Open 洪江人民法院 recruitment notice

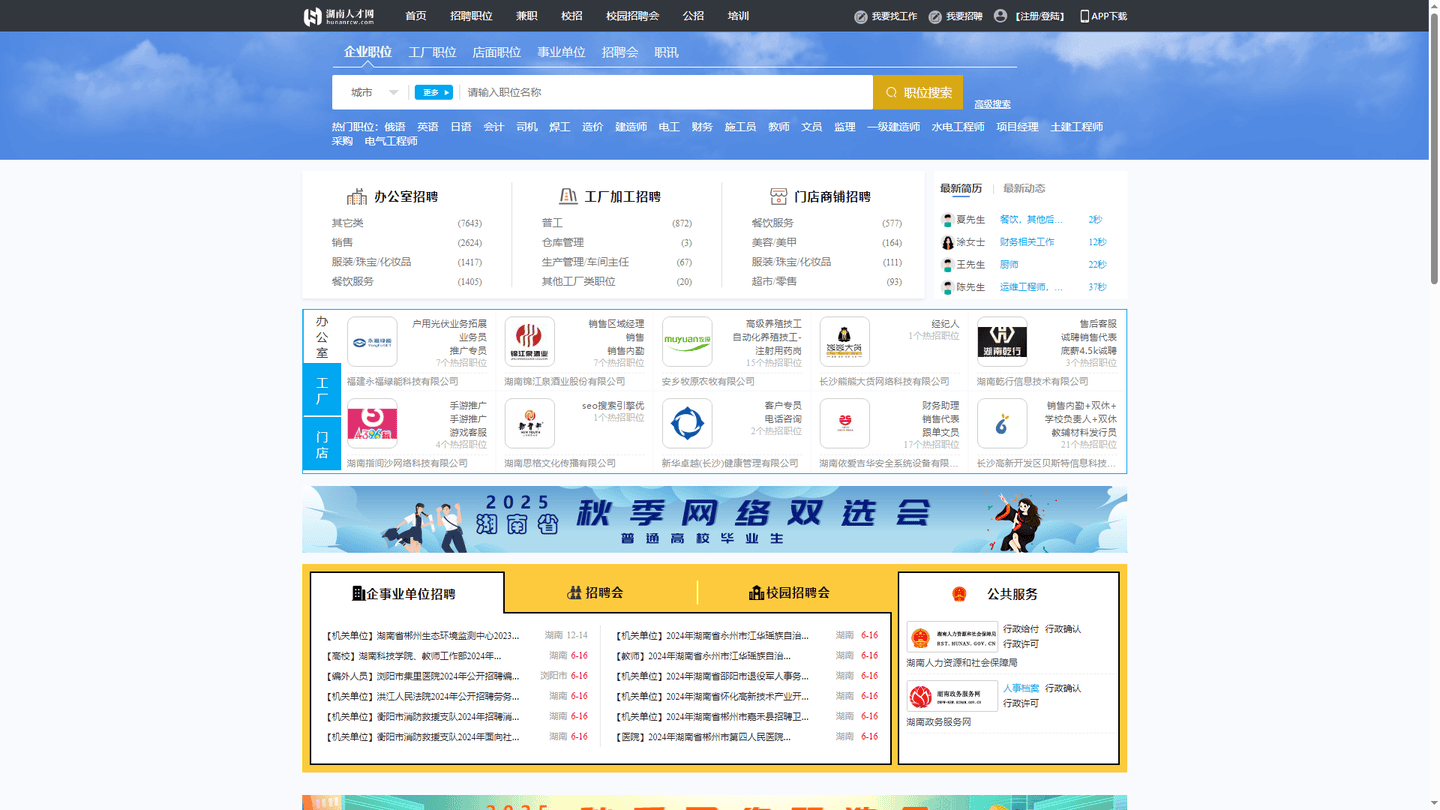click(x=423, y=696)
